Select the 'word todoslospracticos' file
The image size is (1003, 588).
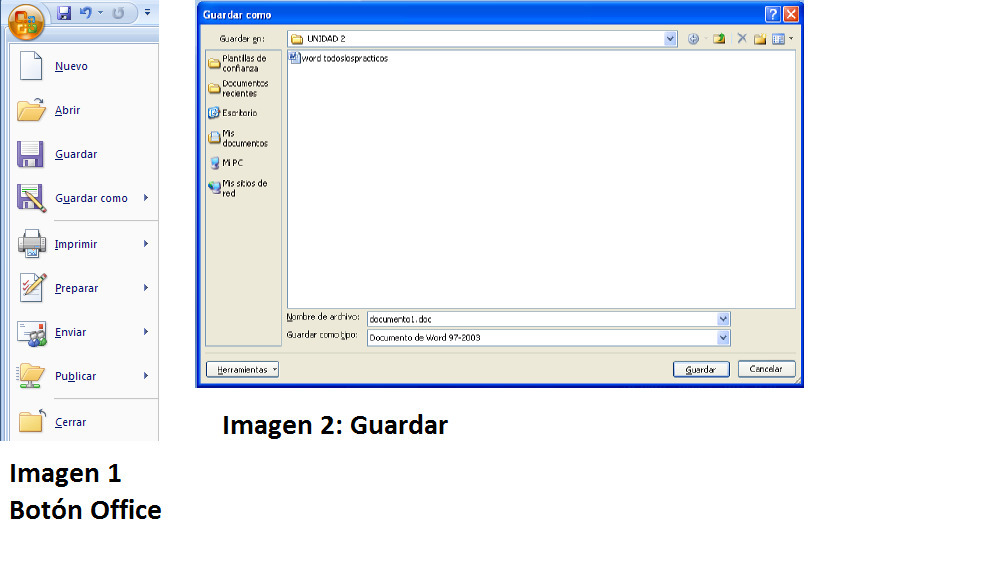pyautogui.click(x=344, y=58)
